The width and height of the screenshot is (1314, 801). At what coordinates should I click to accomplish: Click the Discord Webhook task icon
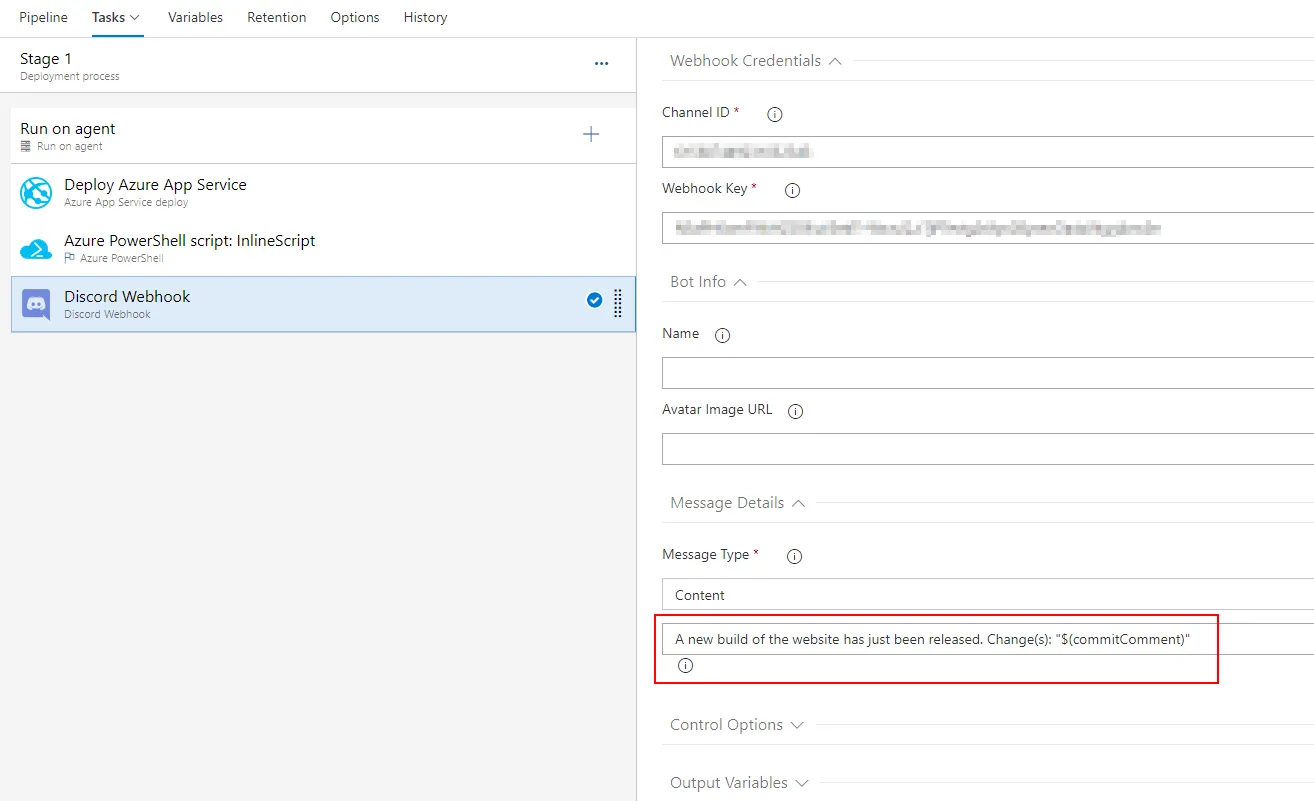pos(36,304)
